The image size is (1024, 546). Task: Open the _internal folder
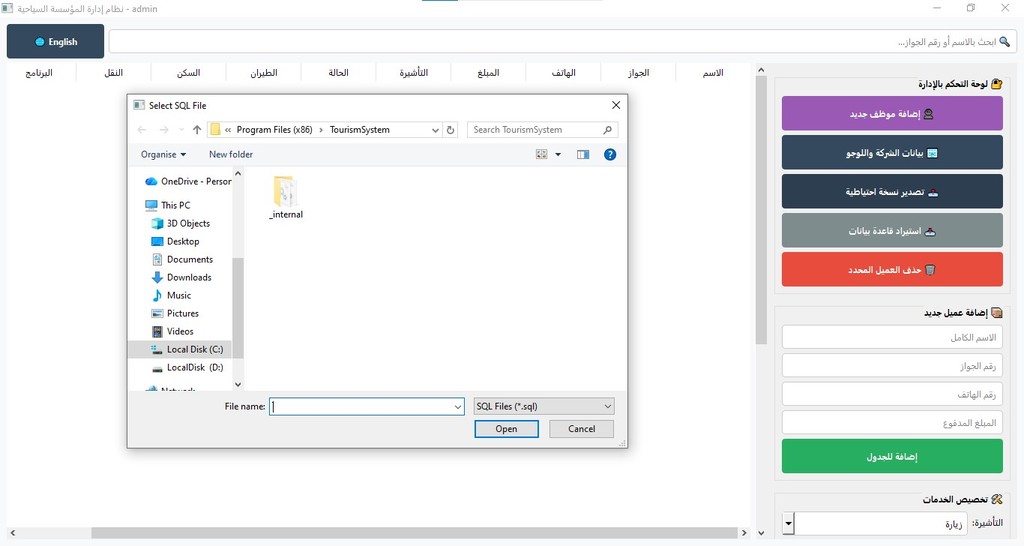coord(285,196)
